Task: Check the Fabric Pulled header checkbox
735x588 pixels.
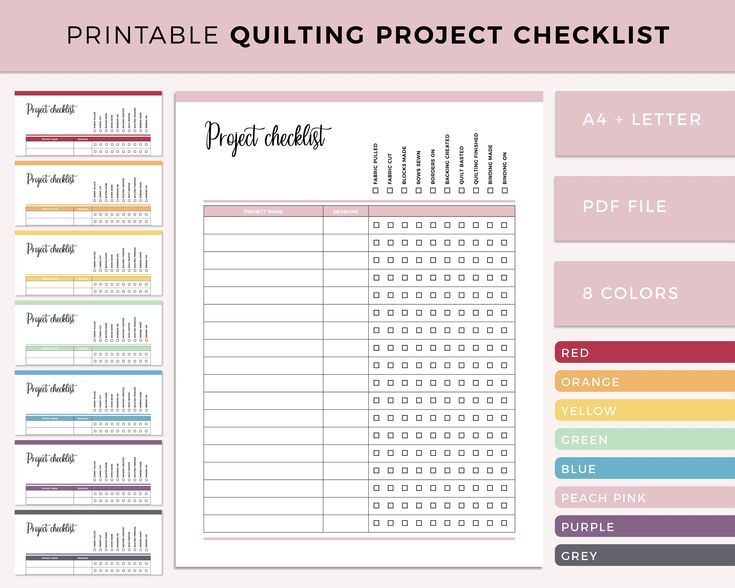Action: pyautogui.click(x=375, y=190)
